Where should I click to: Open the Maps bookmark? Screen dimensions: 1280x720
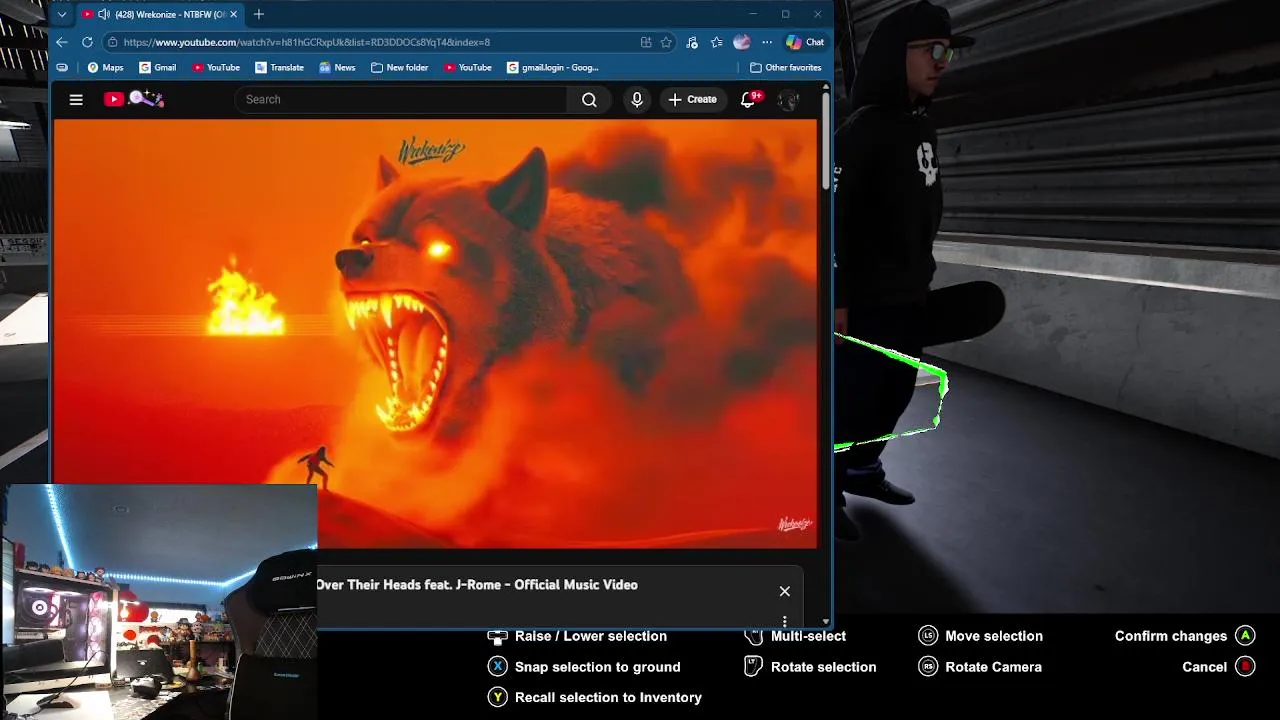click(106, 67)
